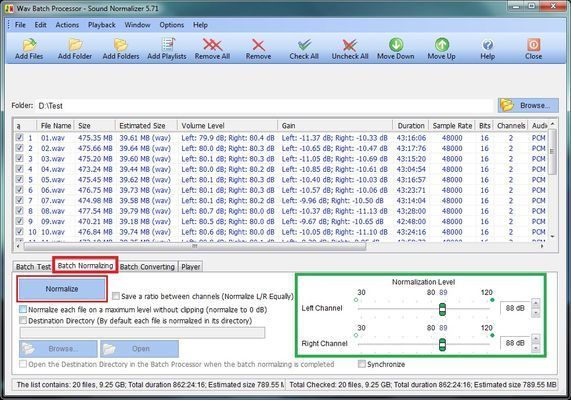Select the 07.wav file name
This screenshot has height=400, width=571.
[x=53, y=200]
